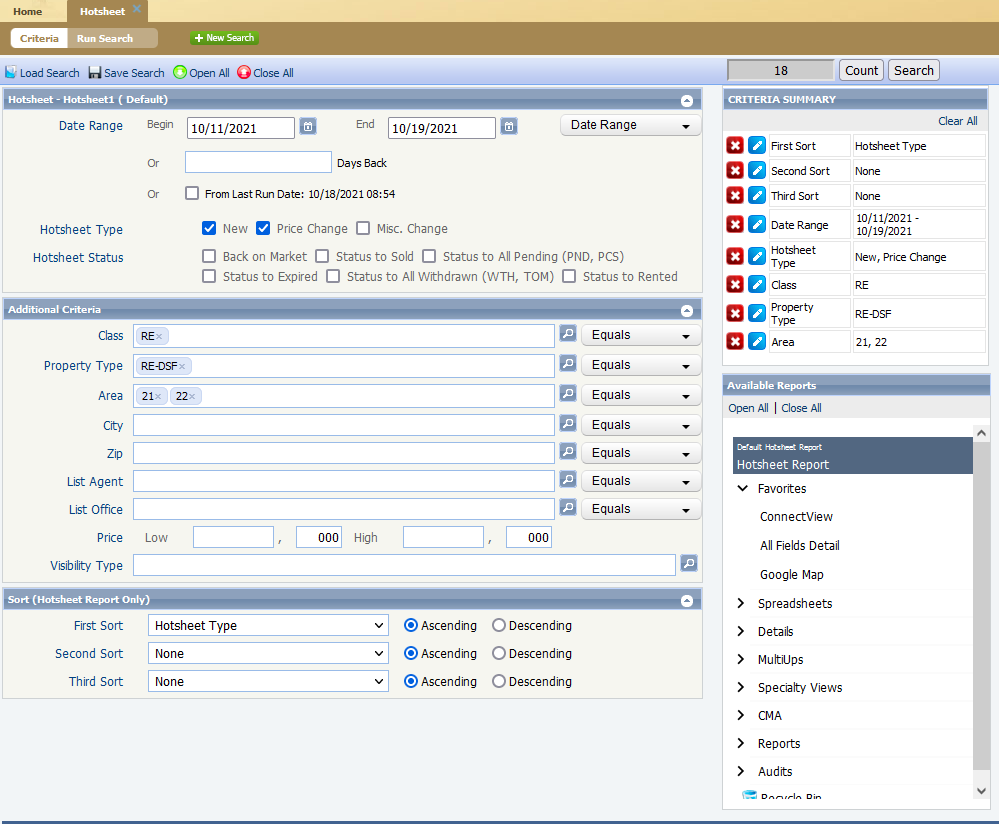Remove First Sort from criteria summary
This screenshot has width=999, height=824.
[735, 145]
